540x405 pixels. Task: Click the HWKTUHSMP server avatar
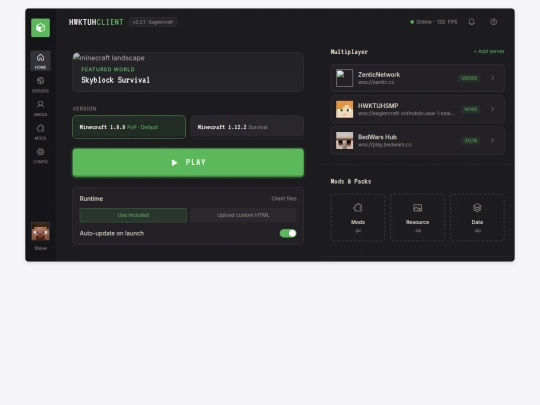(x=344, y=109)
